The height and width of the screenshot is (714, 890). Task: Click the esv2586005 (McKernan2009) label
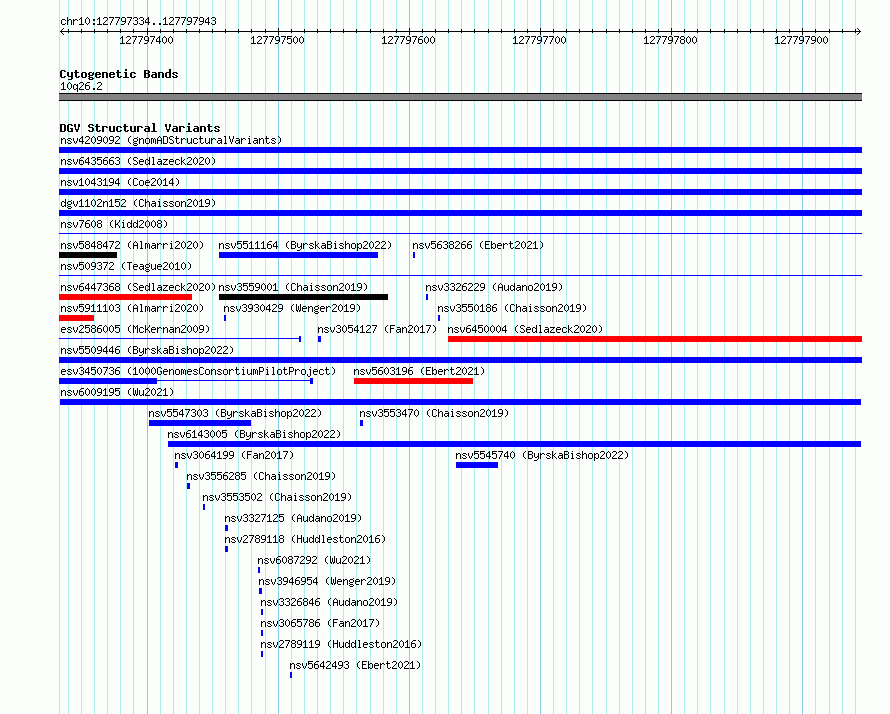[x=135, y=329]
